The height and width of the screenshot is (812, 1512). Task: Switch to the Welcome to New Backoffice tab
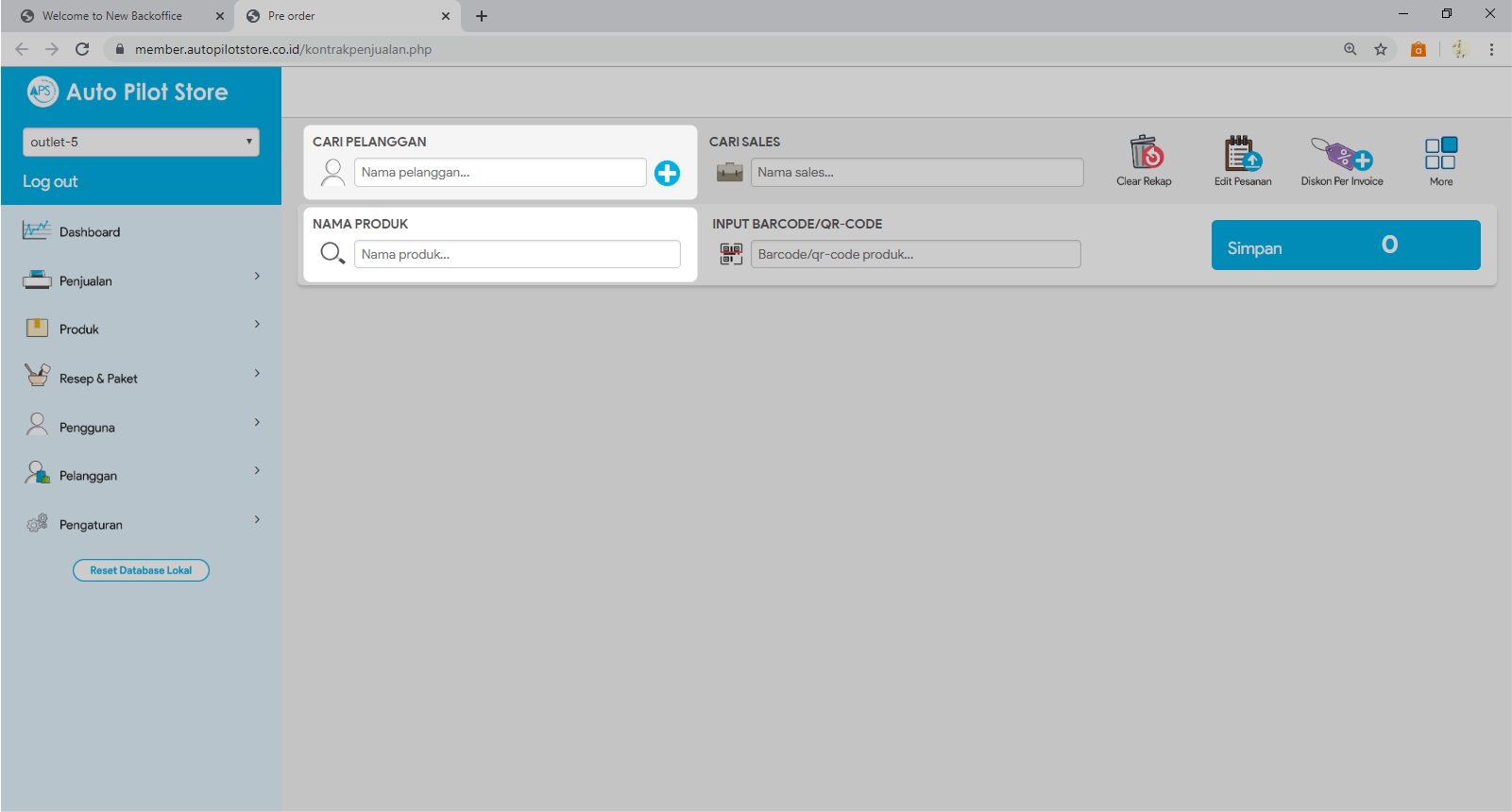pos(112,16)
